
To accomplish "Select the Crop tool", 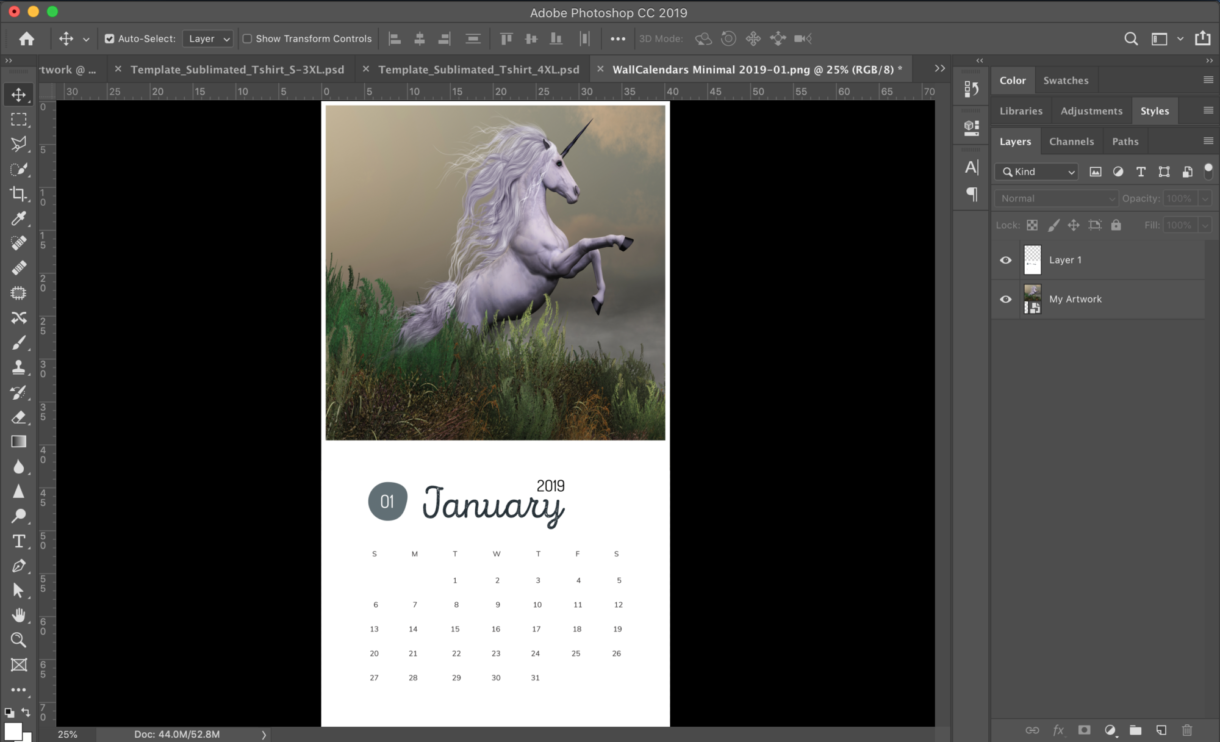I will coord(19,194).
